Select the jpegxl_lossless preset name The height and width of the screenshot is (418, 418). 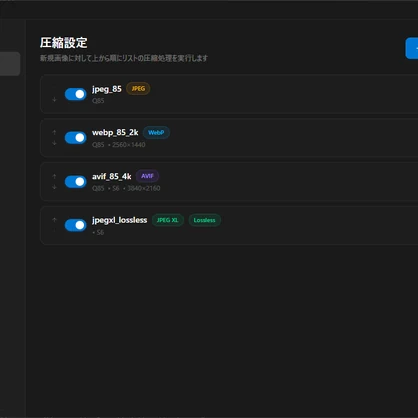119,220
